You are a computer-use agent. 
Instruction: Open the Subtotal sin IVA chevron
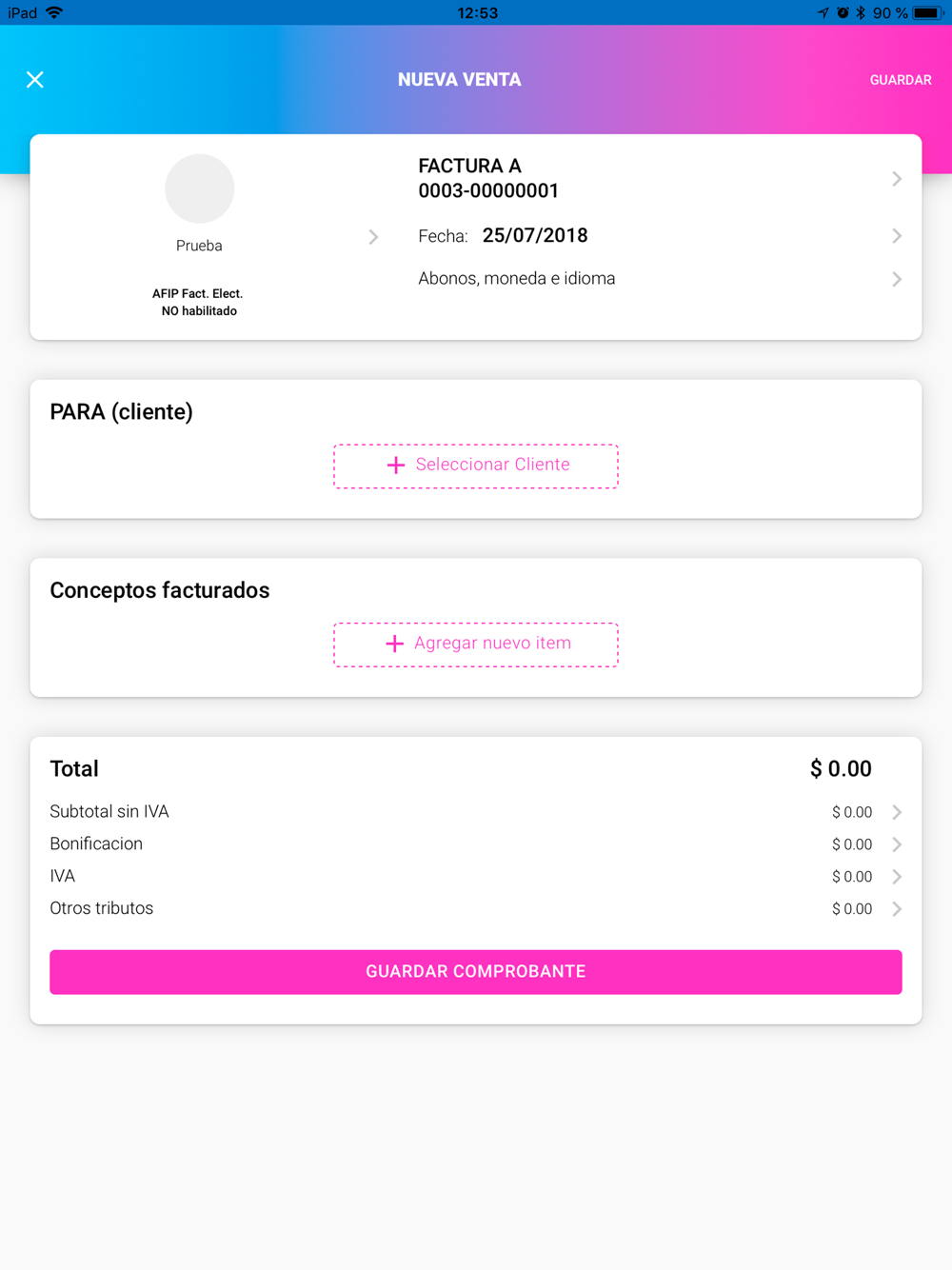(x=896, y=812)
